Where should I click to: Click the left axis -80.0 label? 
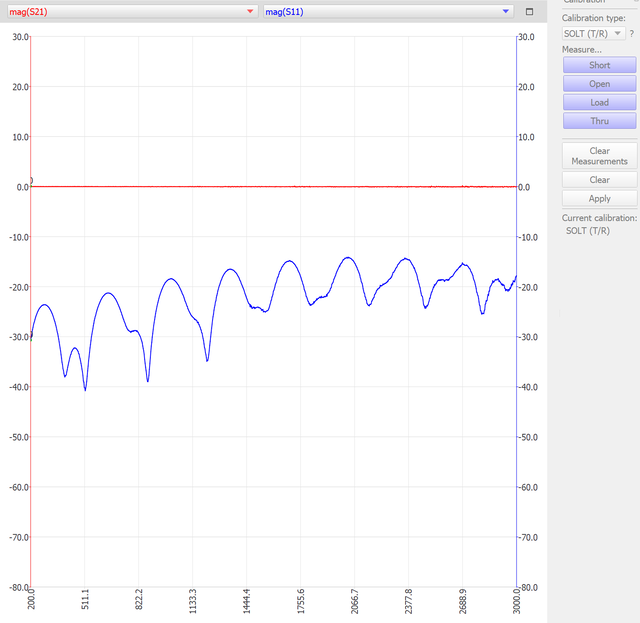pos(19,587)
